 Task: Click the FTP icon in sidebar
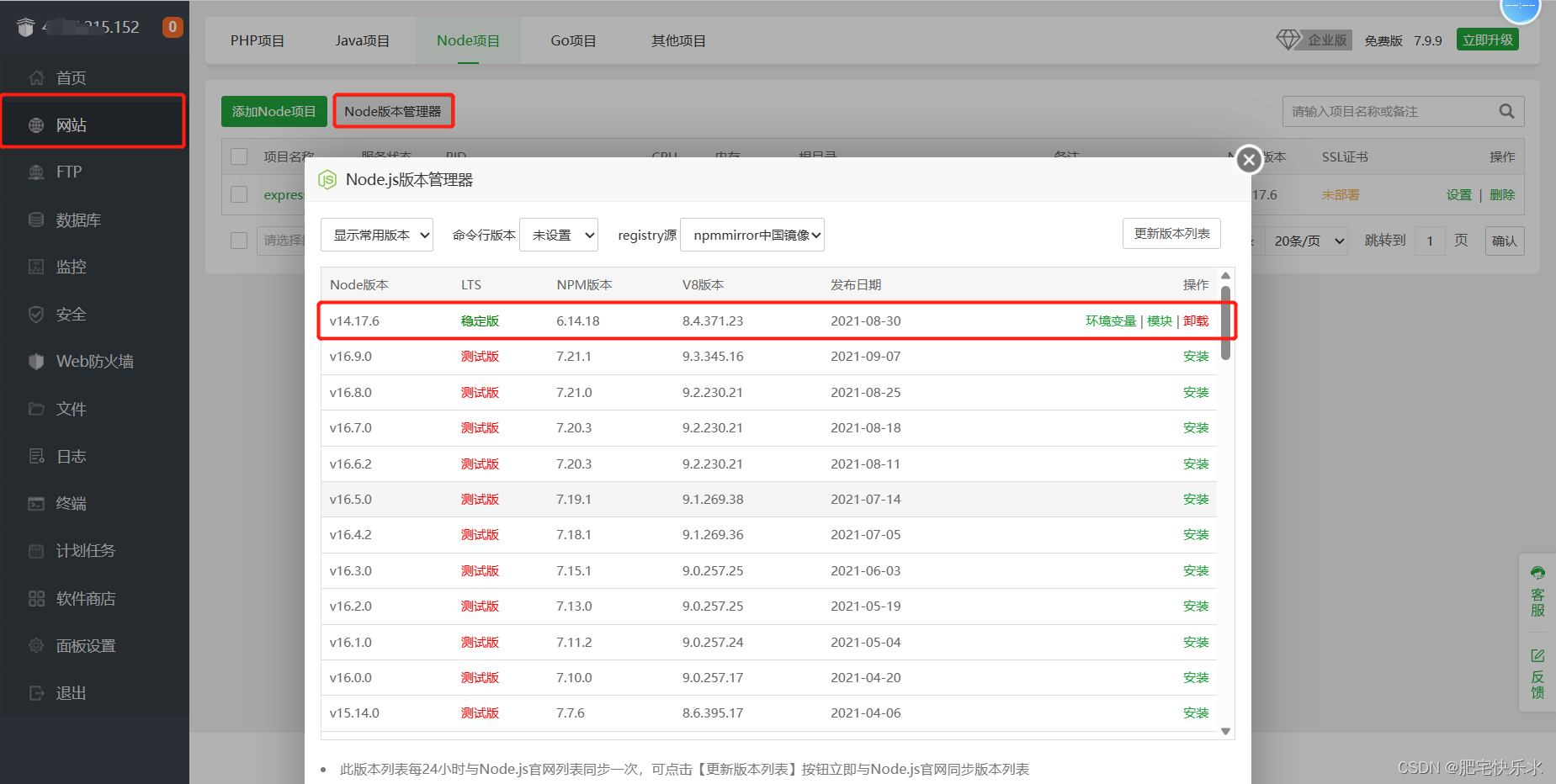[36, 172]
